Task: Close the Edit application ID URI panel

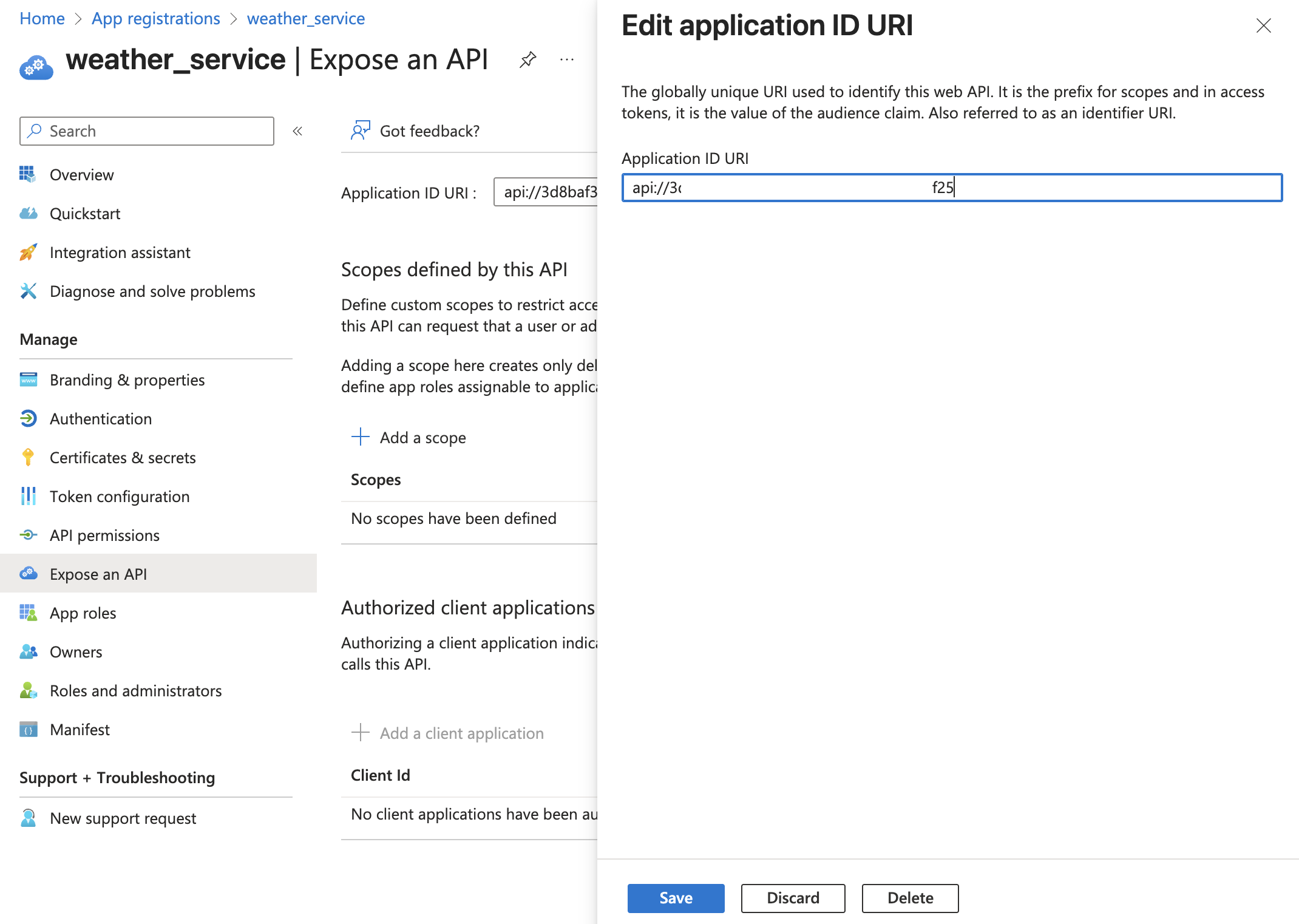Action: click(1264, 25)
